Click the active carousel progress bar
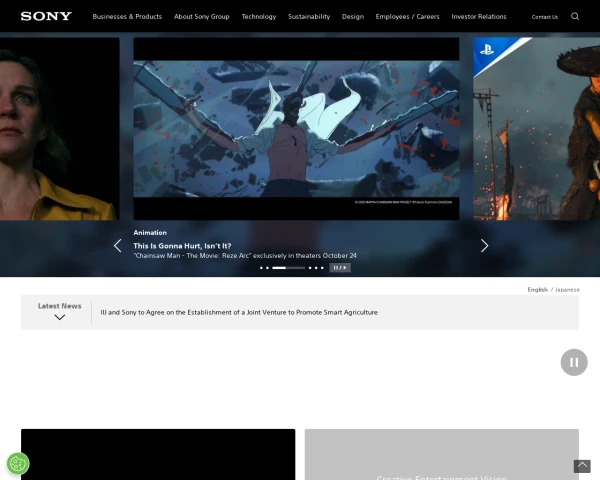600x480 pixels. [x=288, y=268]
